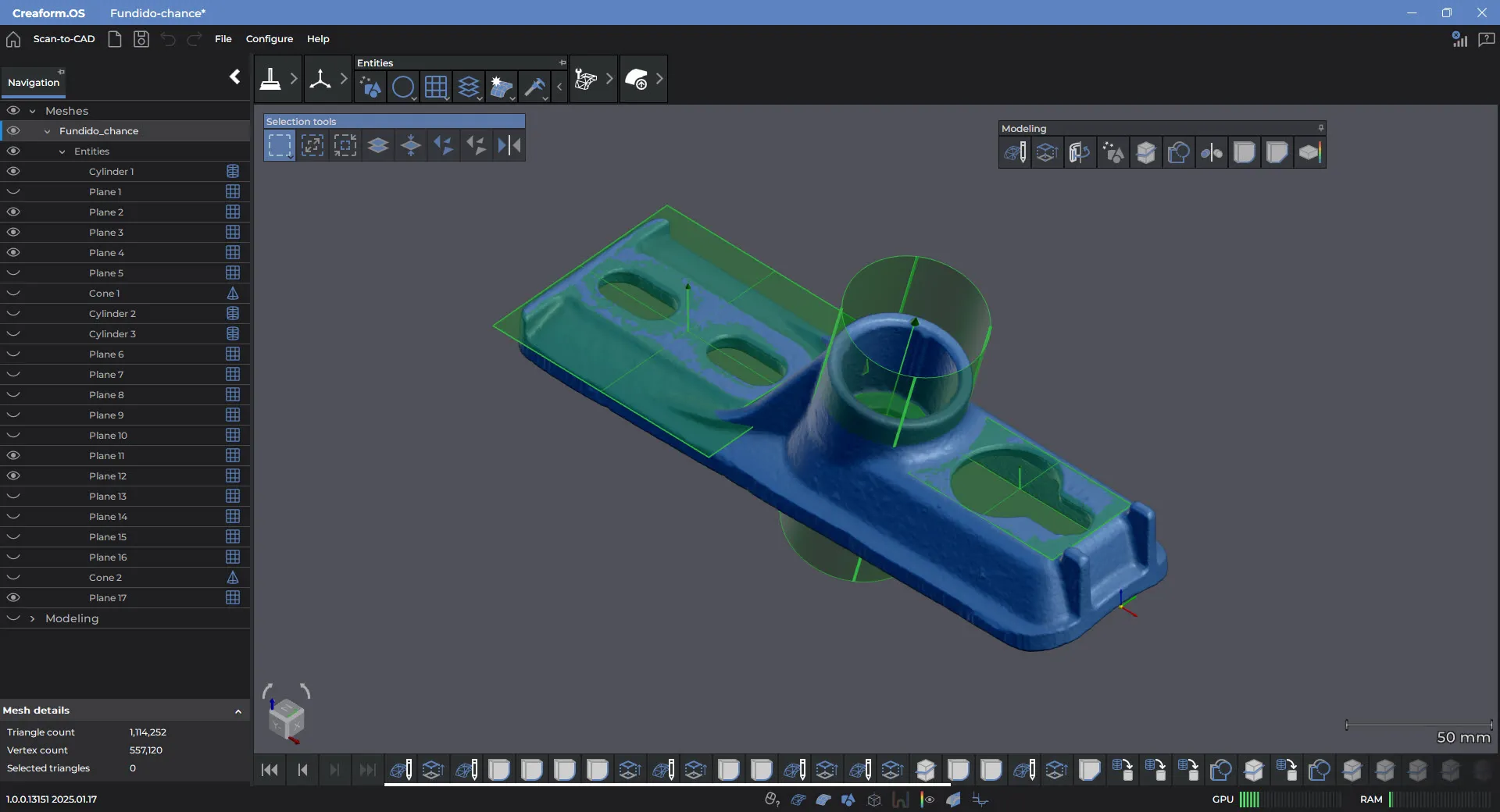Select the Revolve tool in Modeling toolbar
1500x812 pixels.
(x=1080, y=152)
